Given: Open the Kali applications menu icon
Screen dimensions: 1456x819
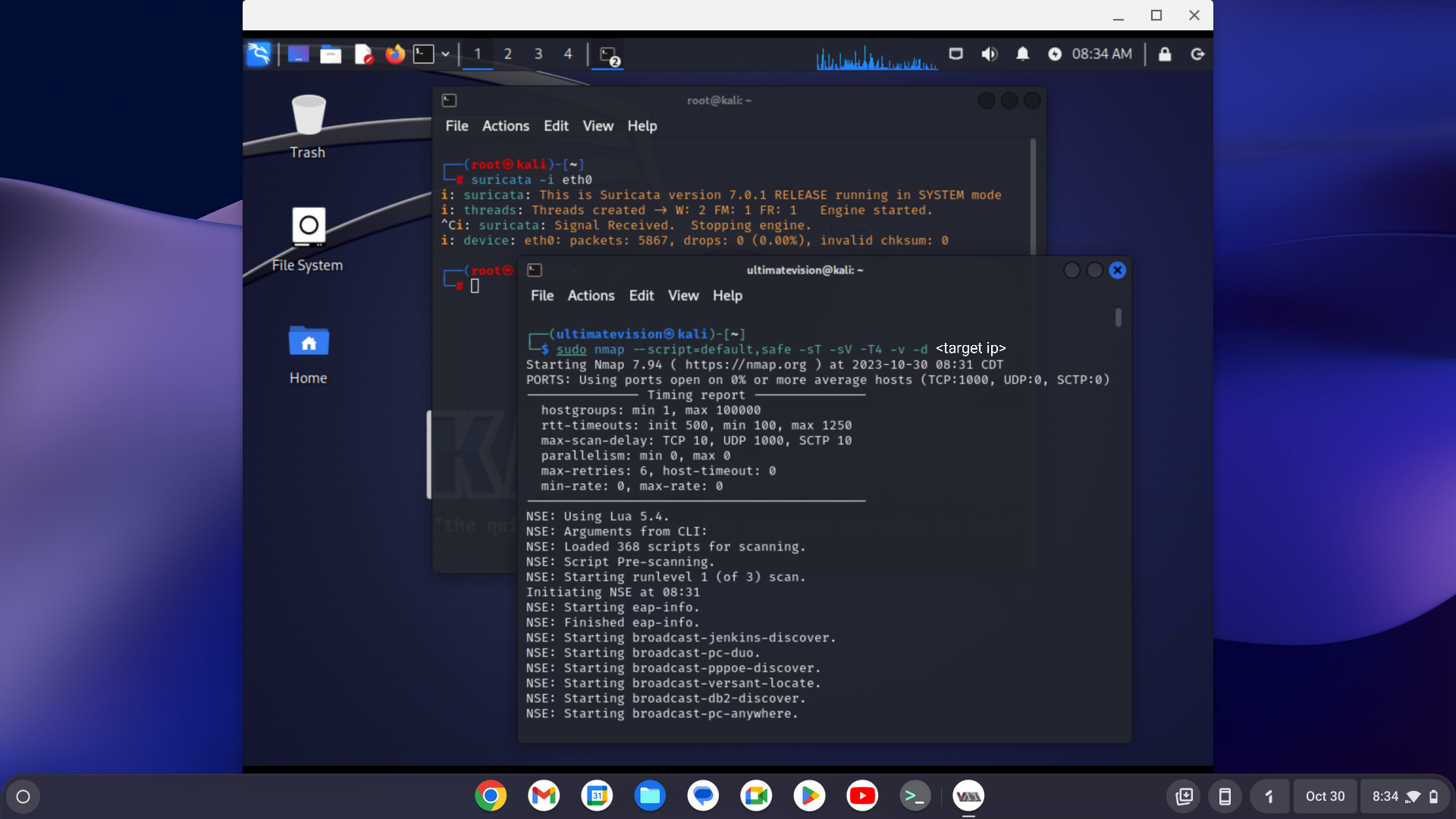Looking at the screenshot, I should (x=259, y=54).
